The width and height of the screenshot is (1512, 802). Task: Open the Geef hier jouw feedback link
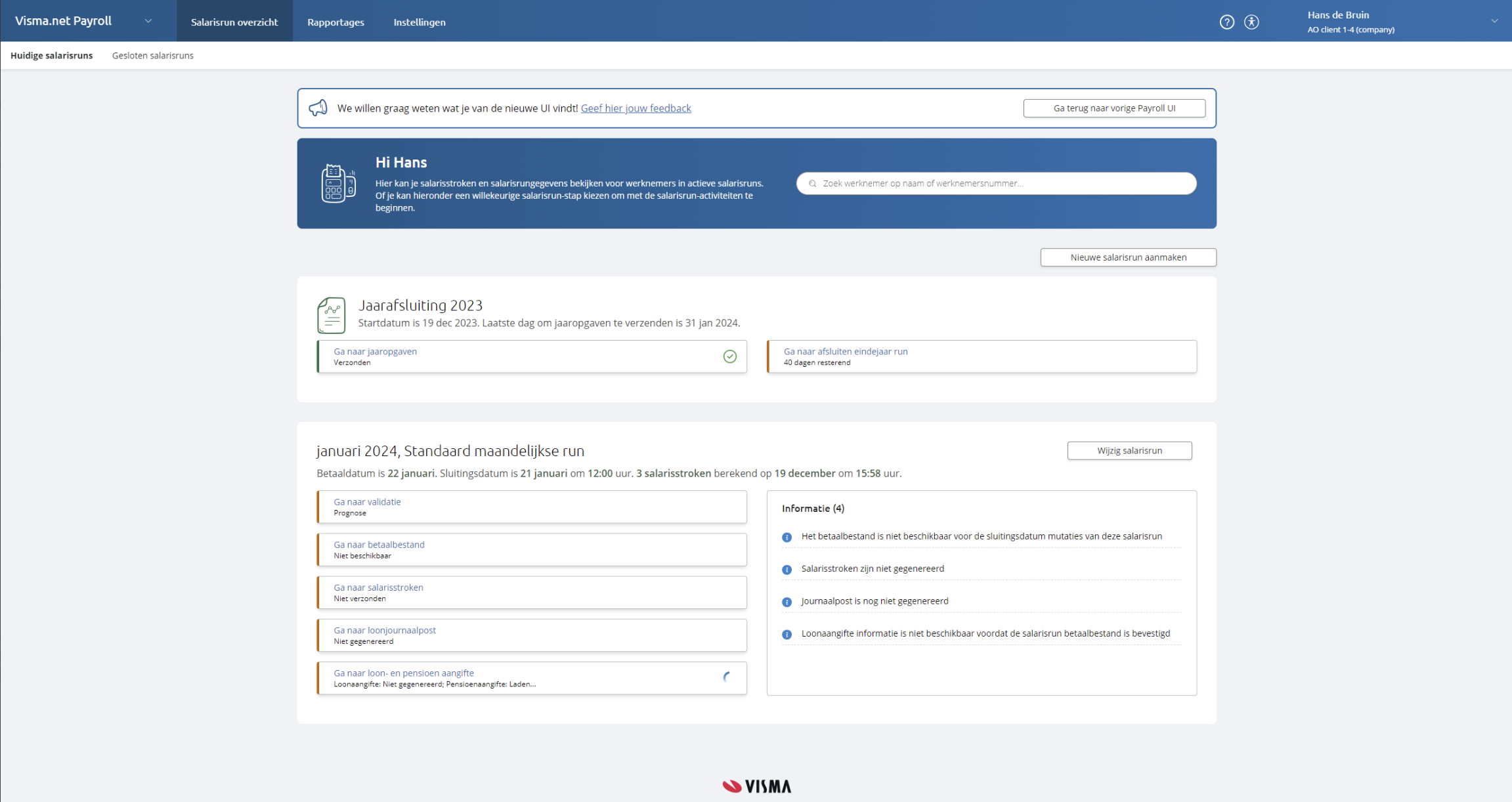click(635, 108)
